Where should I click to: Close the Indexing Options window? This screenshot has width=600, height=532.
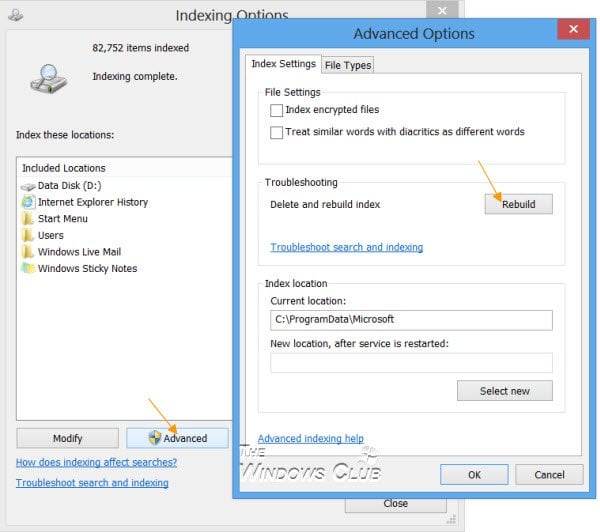tap(442, 10)
